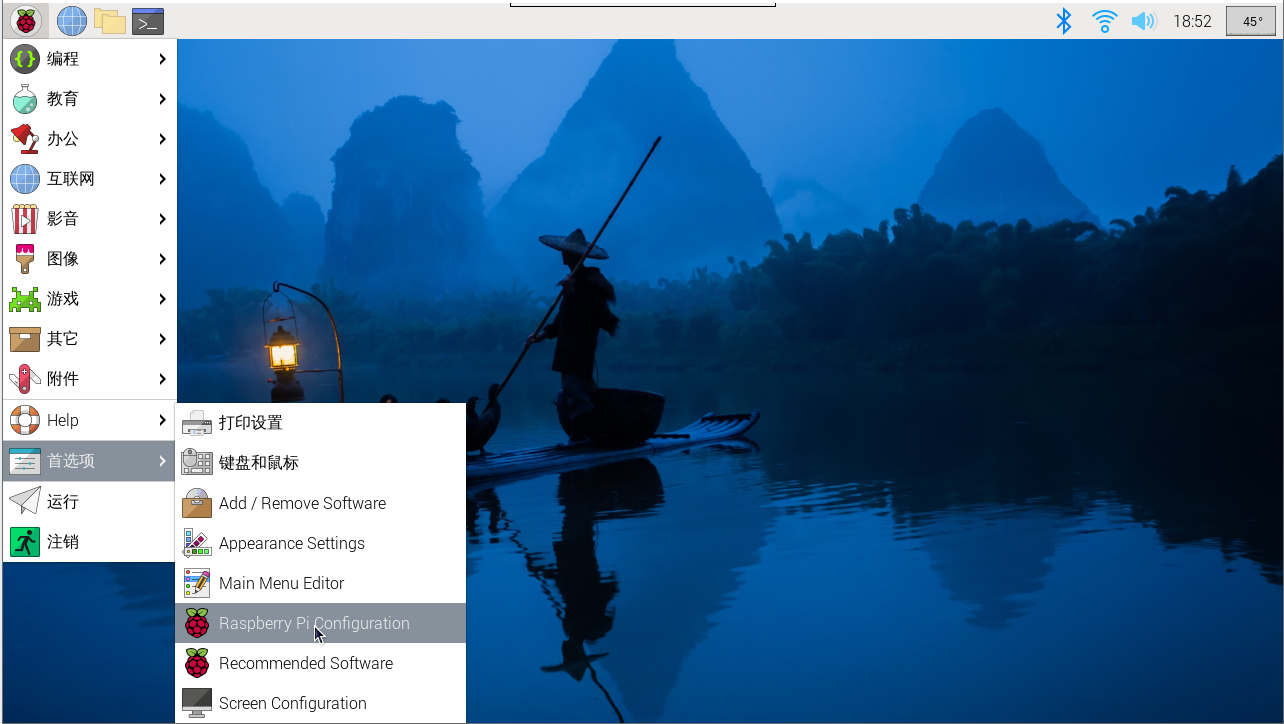
Task: Open Screen Configuration monitor icon
Action: pyautogui.click(x=197, y=703)
